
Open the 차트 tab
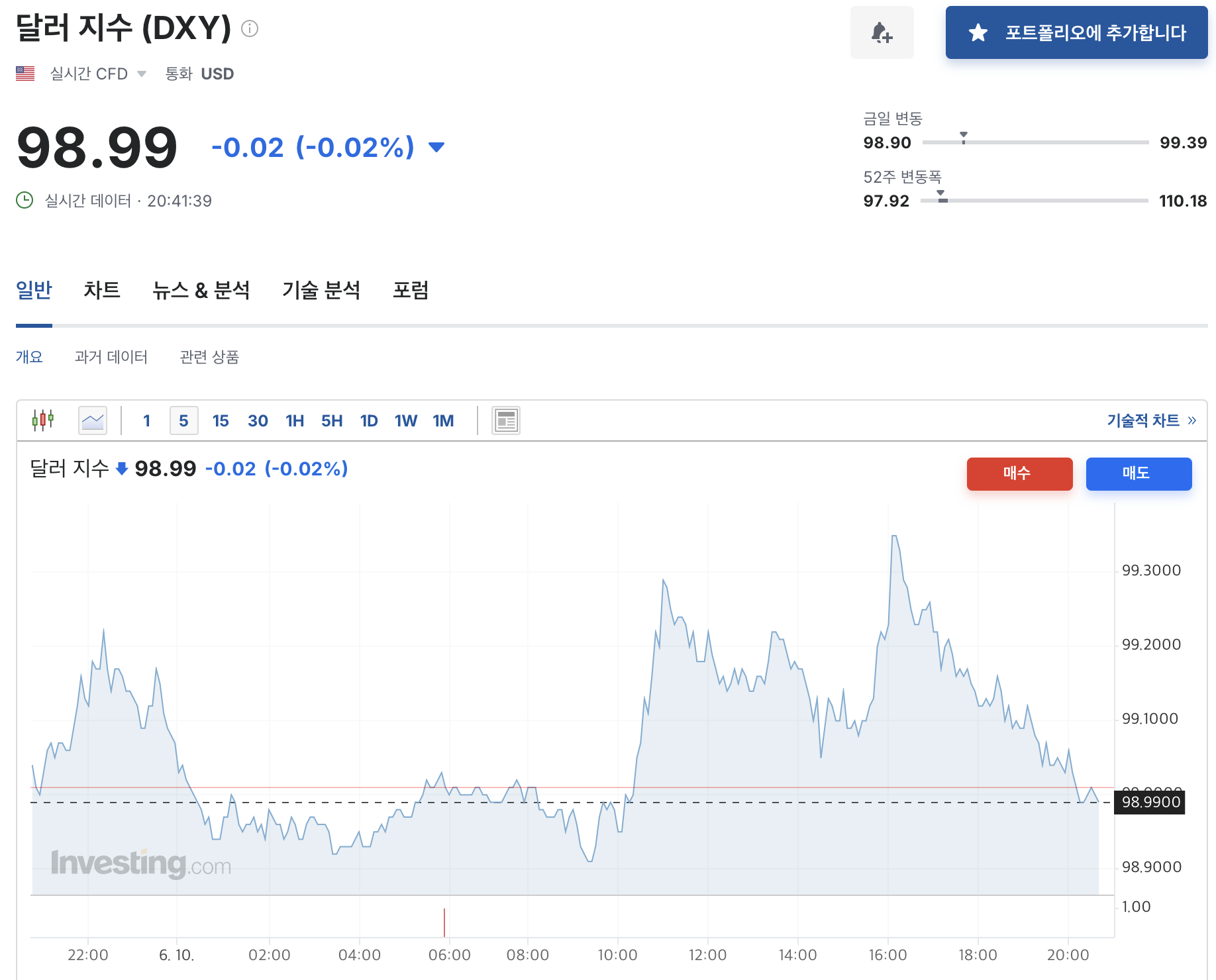pos(102,290)
